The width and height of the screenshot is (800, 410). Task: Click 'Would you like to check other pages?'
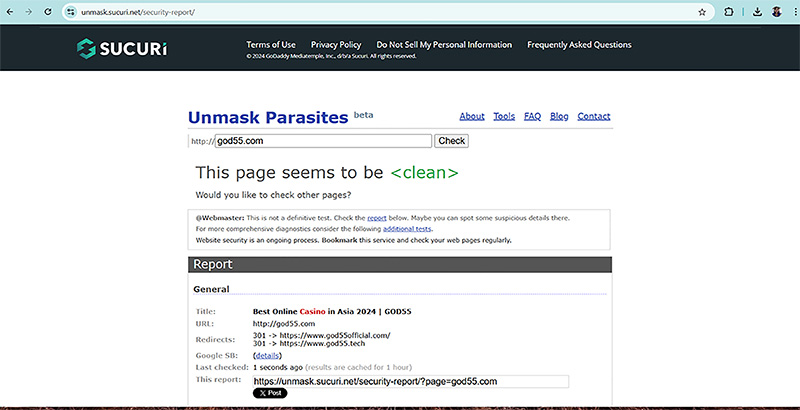click(273, 195)
